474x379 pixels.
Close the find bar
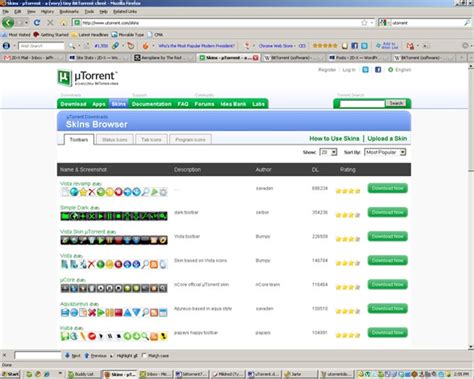(x=4, y=355)
